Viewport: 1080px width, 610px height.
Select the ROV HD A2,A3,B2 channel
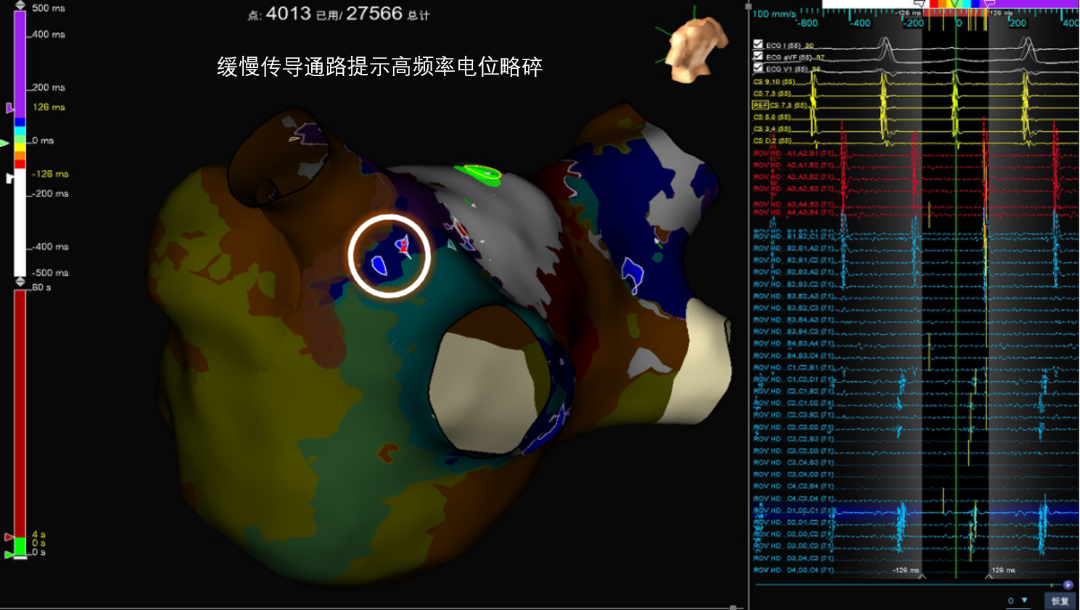click(x=793, y=176)
